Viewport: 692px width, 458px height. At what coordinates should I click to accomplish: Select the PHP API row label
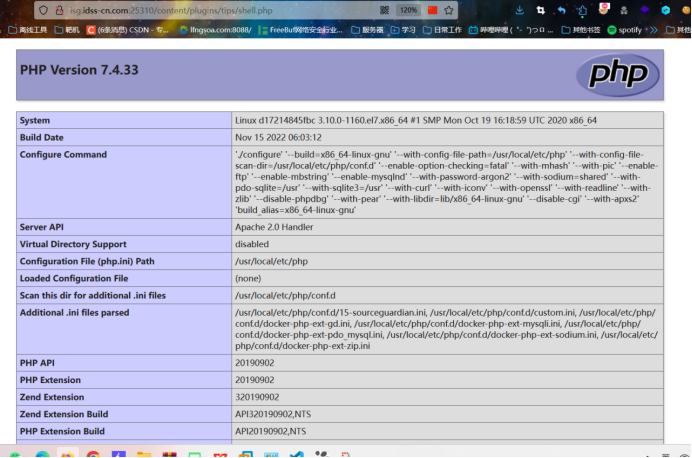coord(37,363)
